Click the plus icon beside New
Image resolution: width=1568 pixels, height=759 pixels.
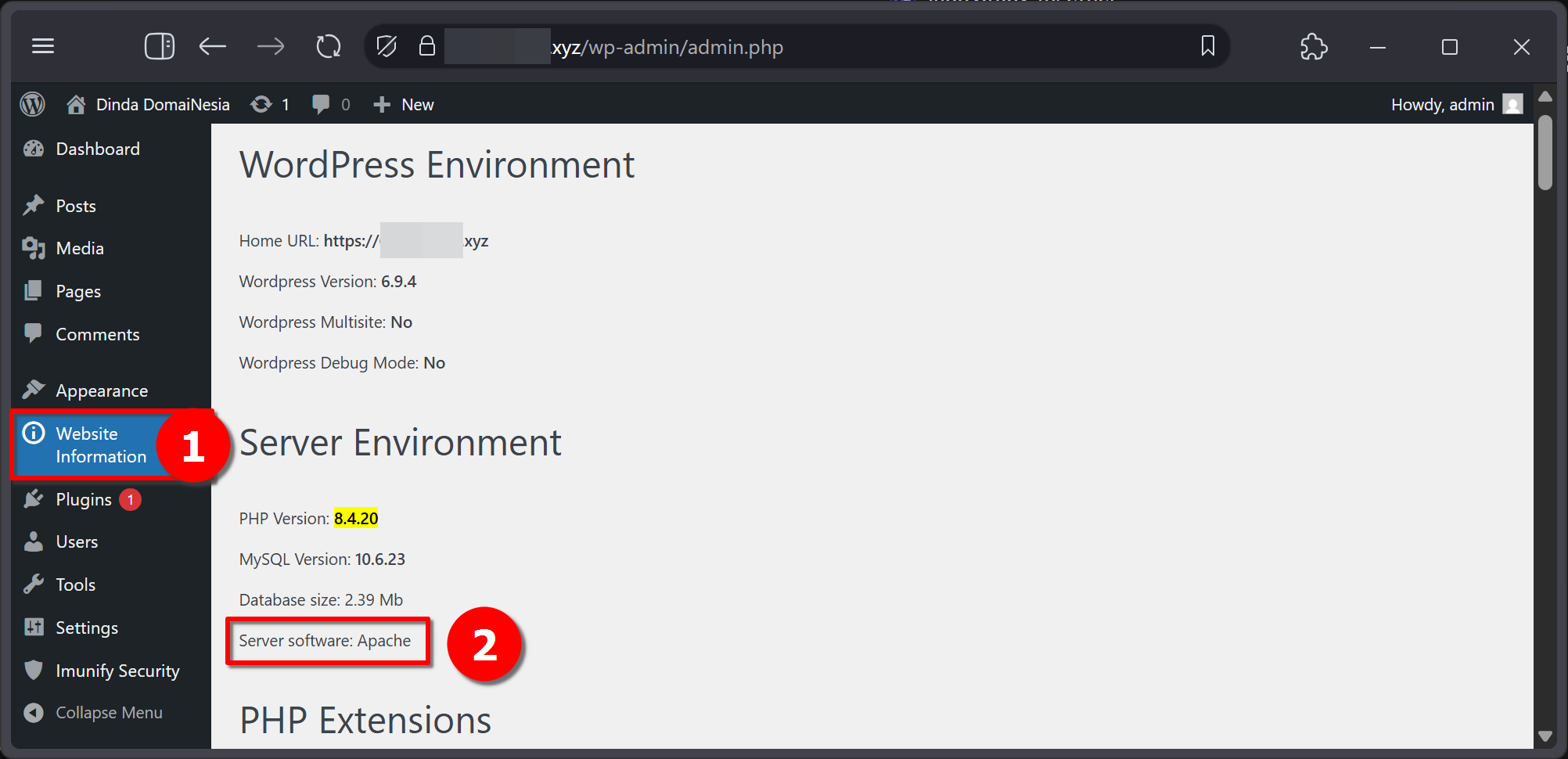tap(382, 105)
